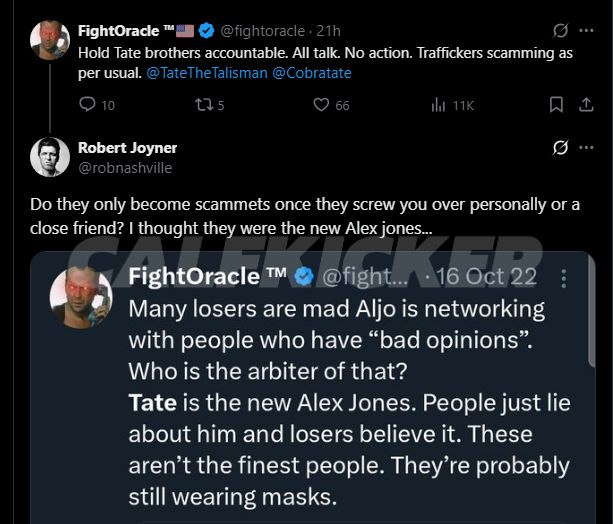
Task: Like the FightOracle tweet
Action: coord(321,105)
